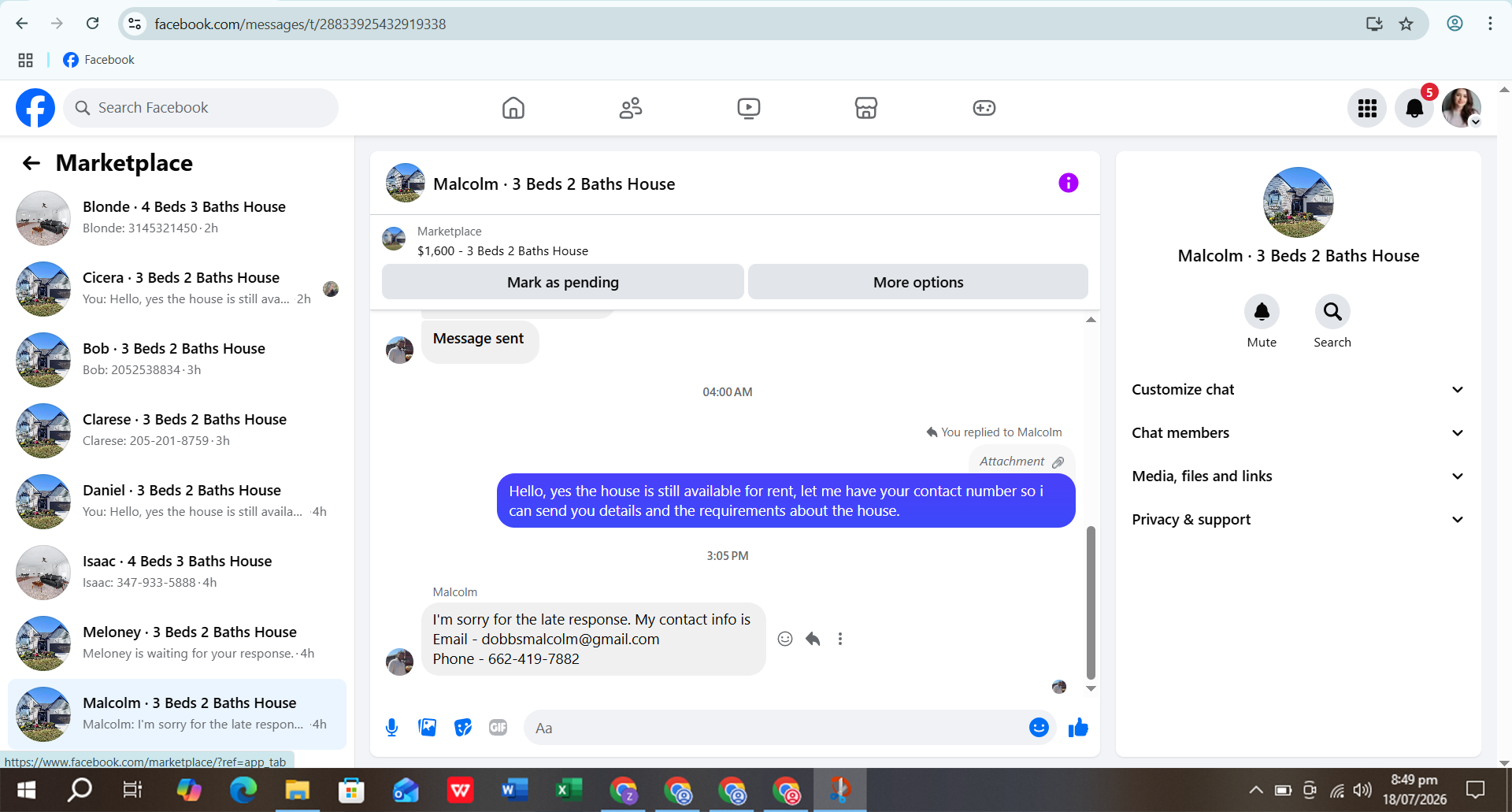Open the Isaac 4 Beds 3 Baths conversation
This screenshot has width=1512, height=812.
pos(177,573)
